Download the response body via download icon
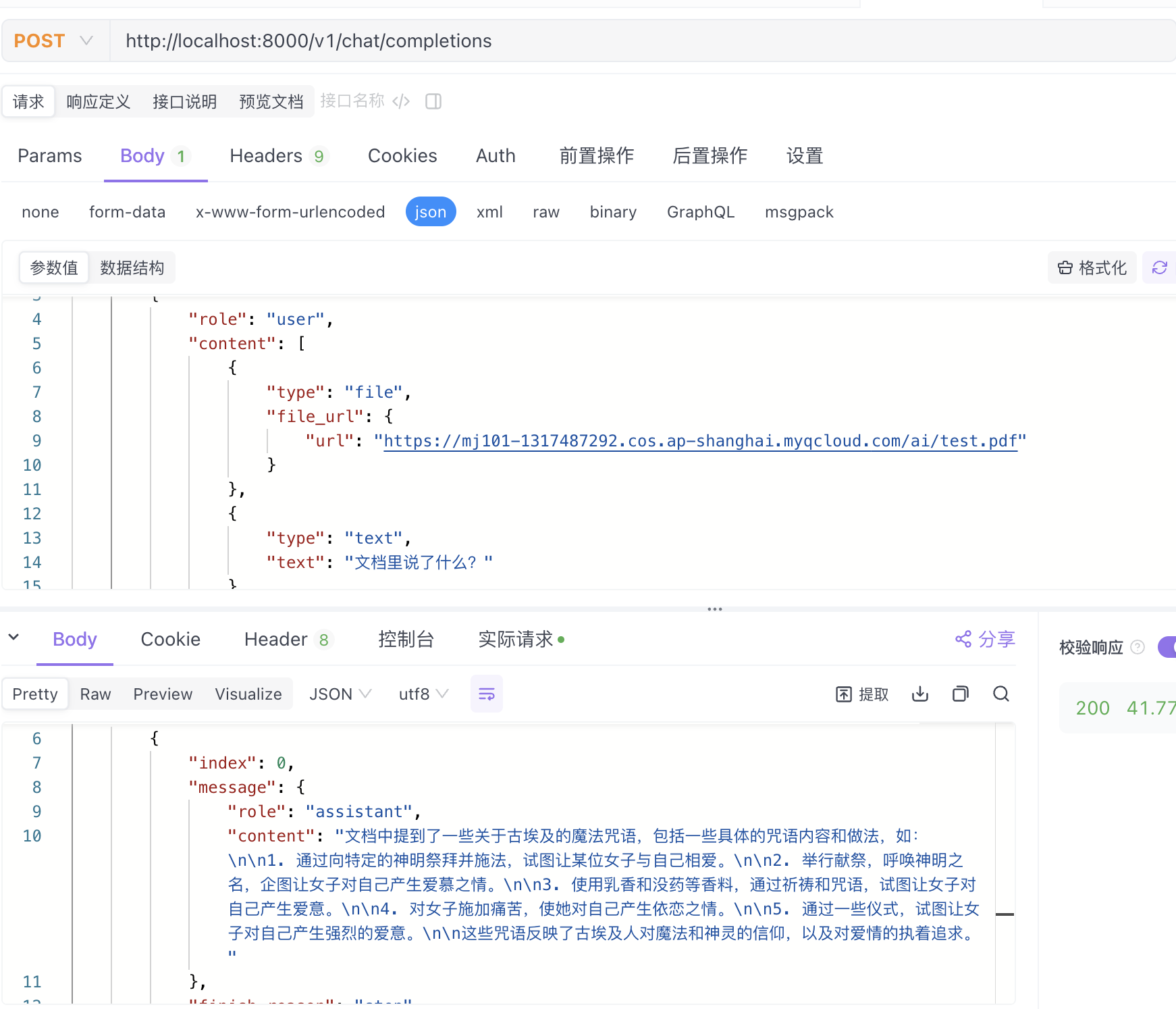Image resolution: width=1176 pixels, height=1009 pixels. point(919,694)
